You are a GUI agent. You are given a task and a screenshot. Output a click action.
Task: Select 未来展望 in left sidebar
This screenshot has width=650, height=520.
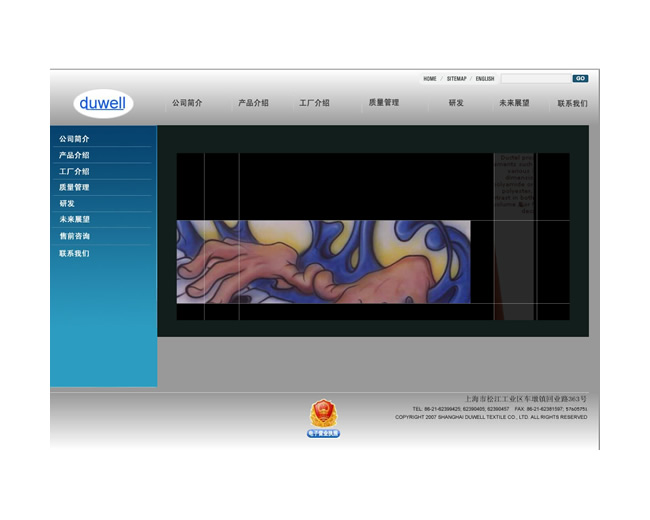(74, 219)
